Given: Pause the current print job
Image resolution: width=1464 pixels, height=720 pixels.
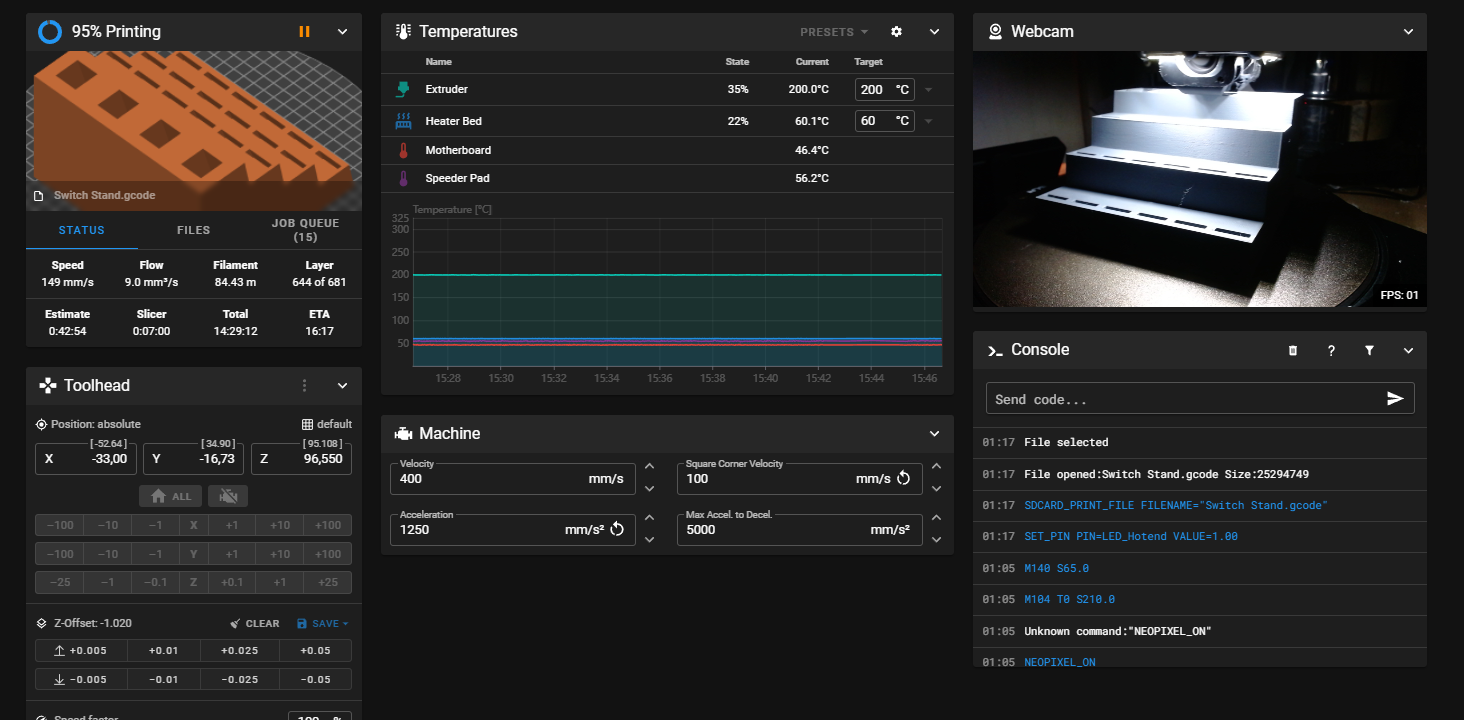Looking at the screenshot, I should tap(304, 32).
